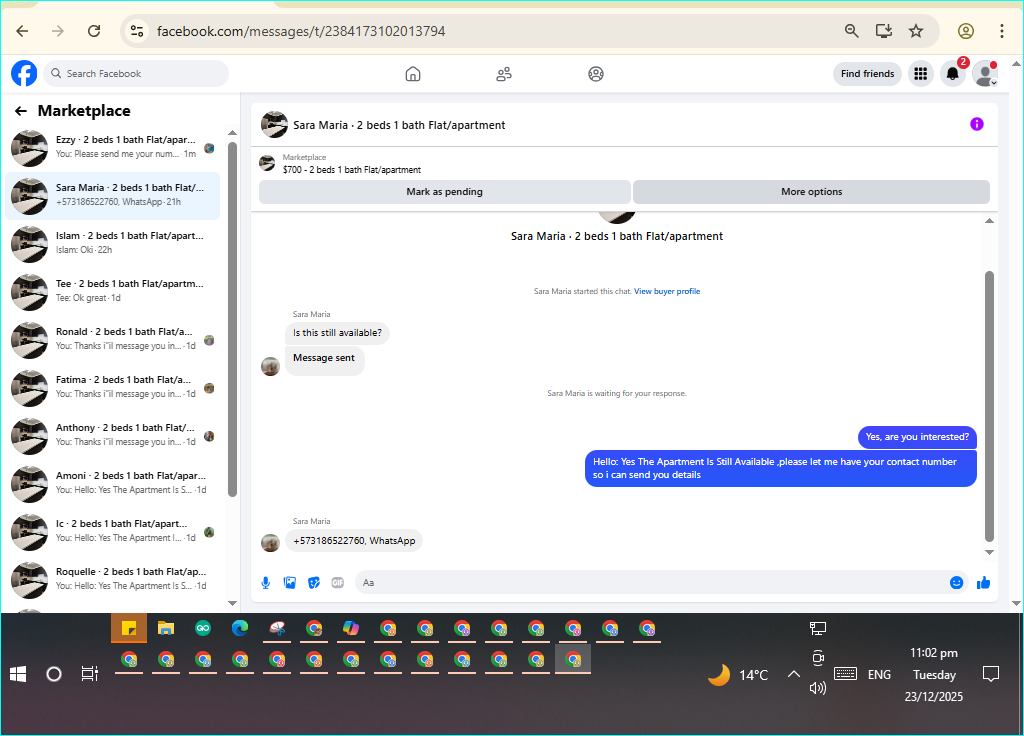Screen dimensions: 1024x736
Task: Open Windows action center notifications
Action: [x=991, y=674]
